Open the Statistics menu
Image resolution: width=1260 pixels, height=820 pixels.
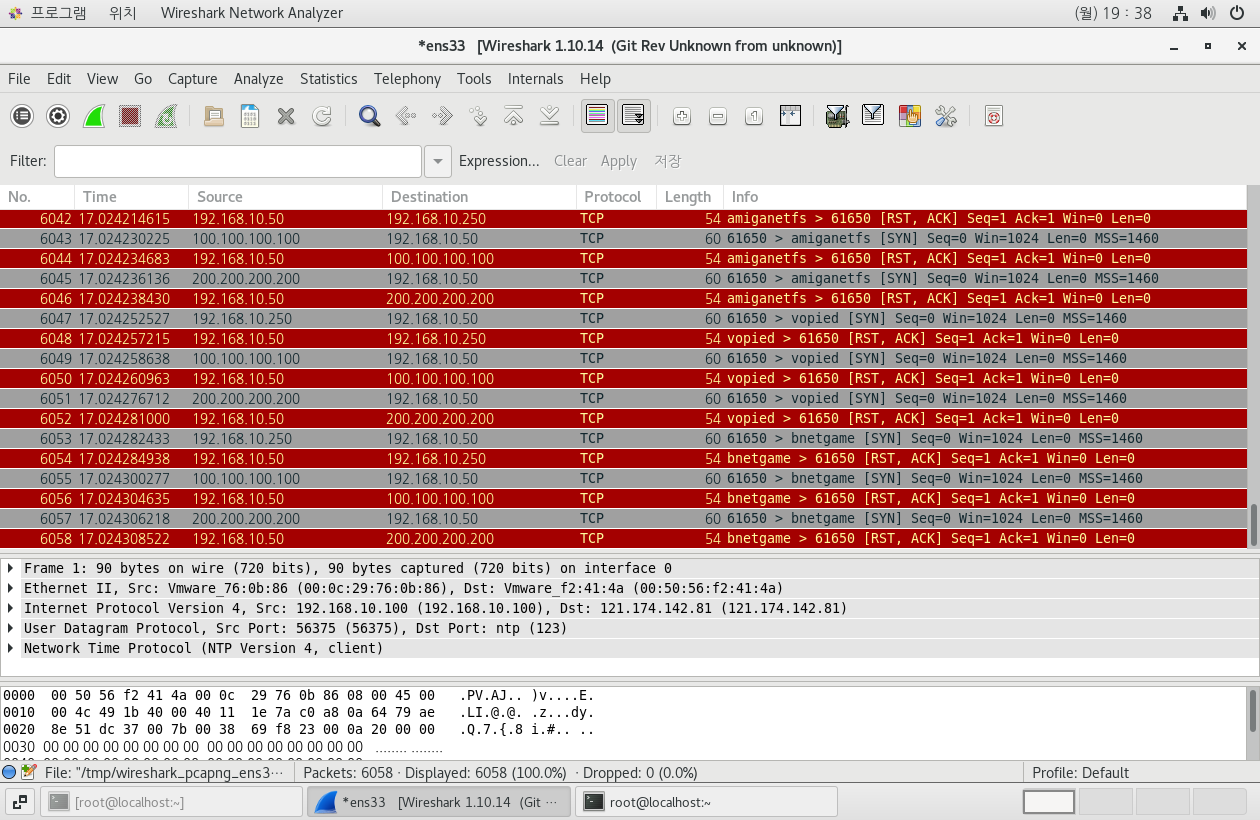[x=328, y=78]
